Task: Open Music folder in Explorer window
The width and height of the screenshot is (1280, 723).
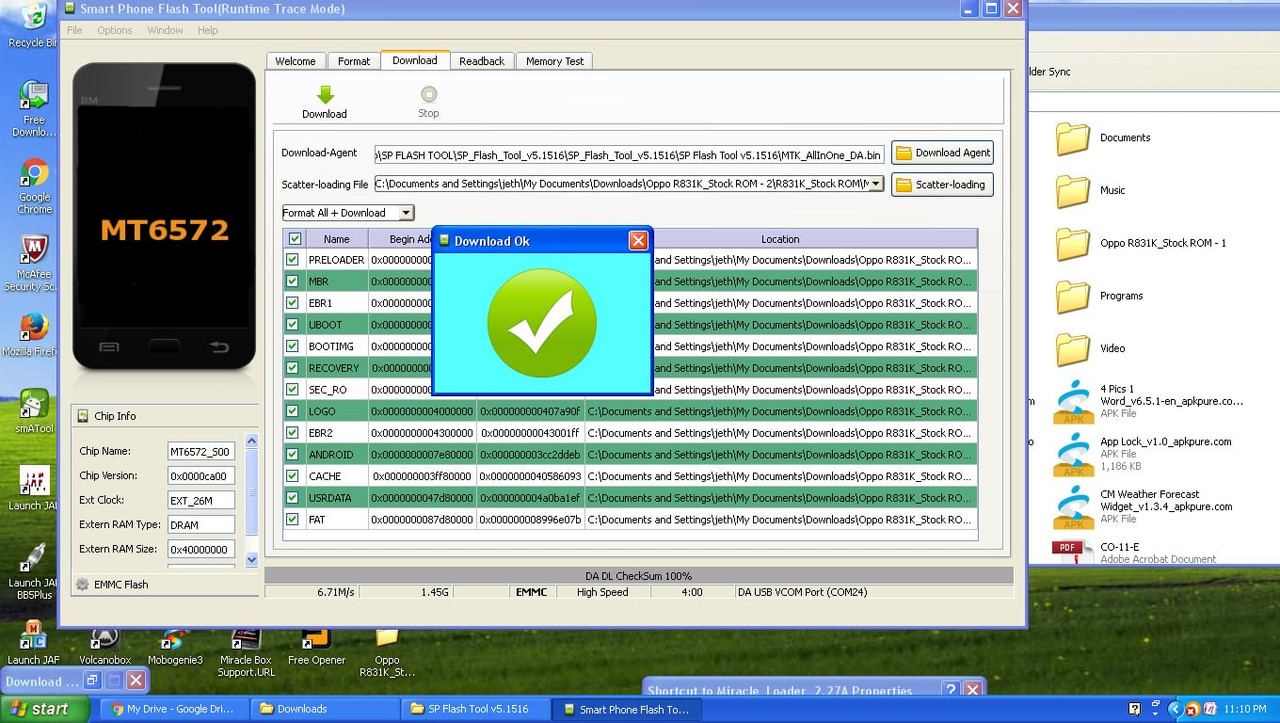Action: click(1073, 190)
